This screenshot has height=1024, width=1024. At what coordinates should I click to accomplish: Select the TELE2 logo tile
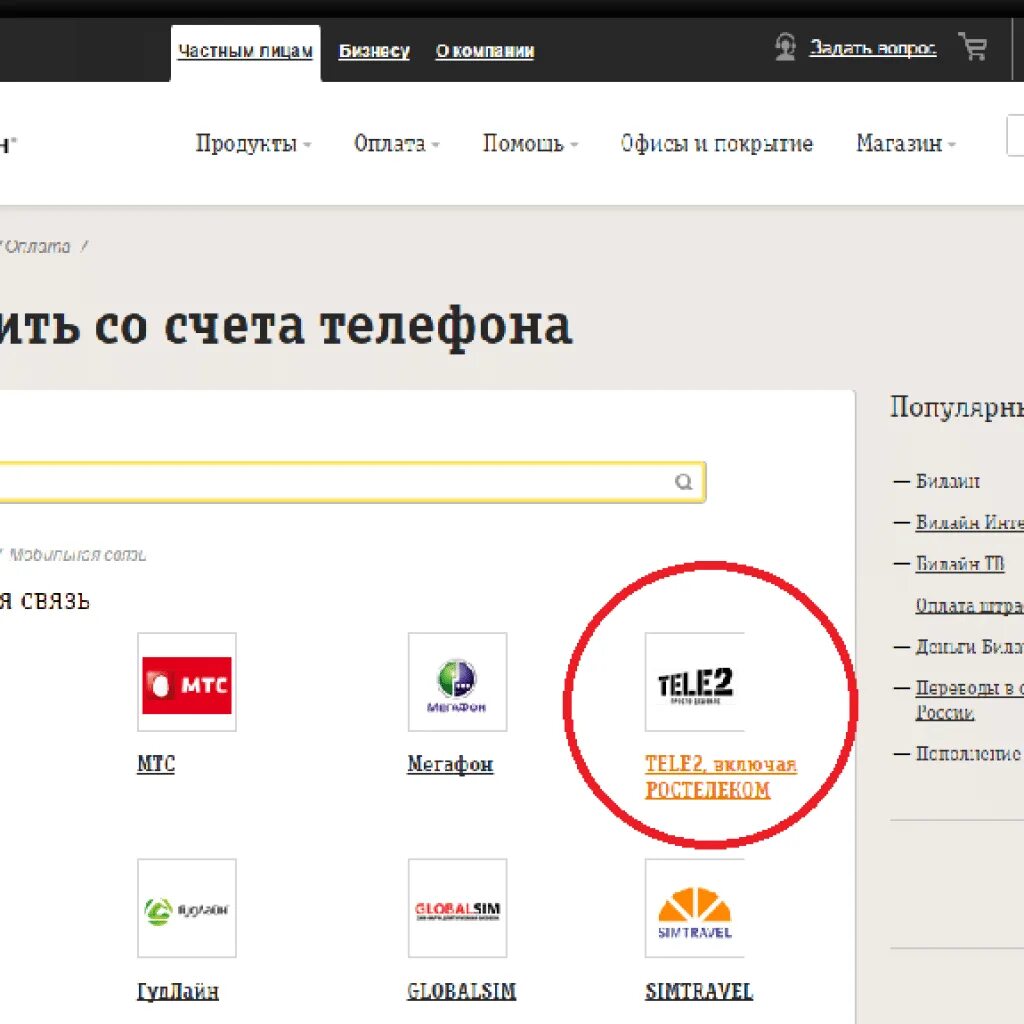[695, 682]
